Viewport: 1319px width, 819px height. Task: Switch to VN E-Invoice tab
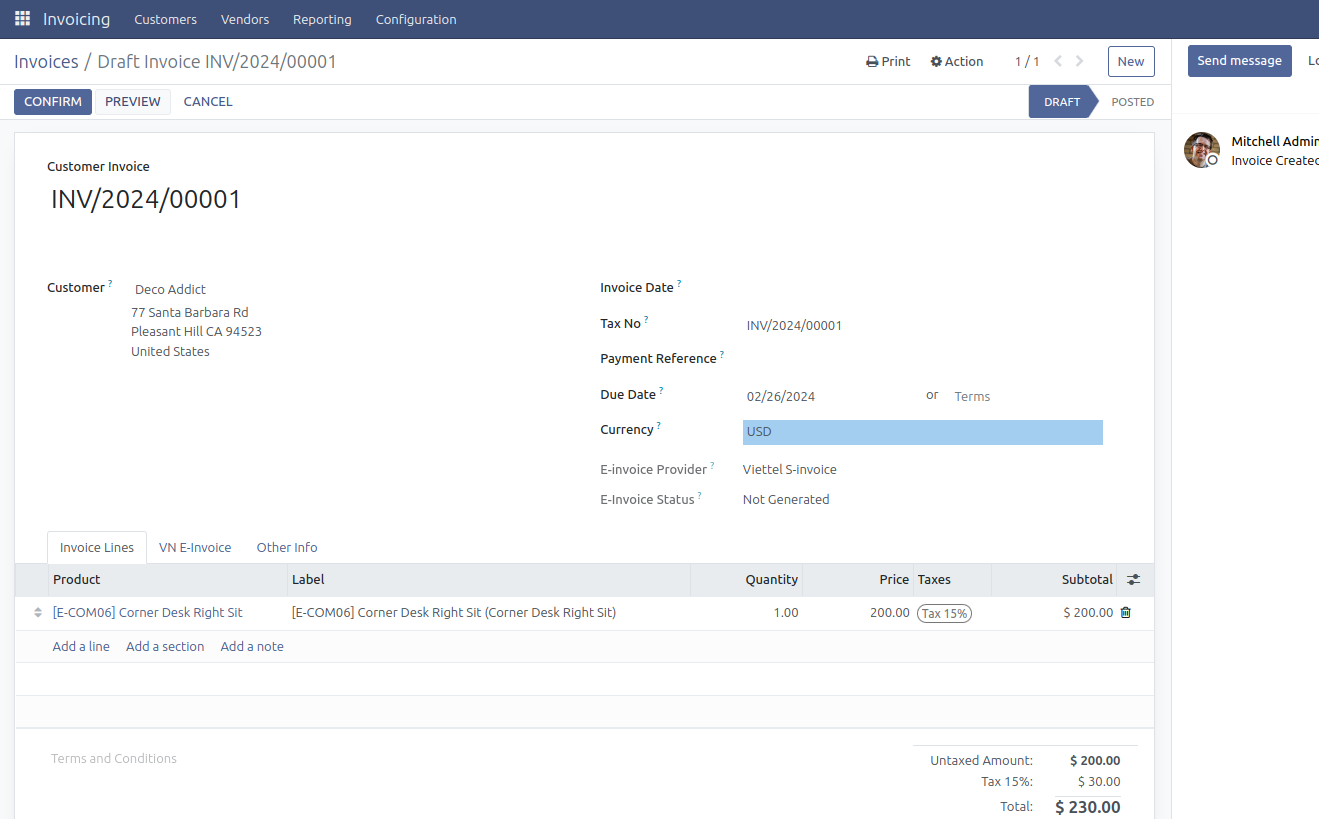195,548
